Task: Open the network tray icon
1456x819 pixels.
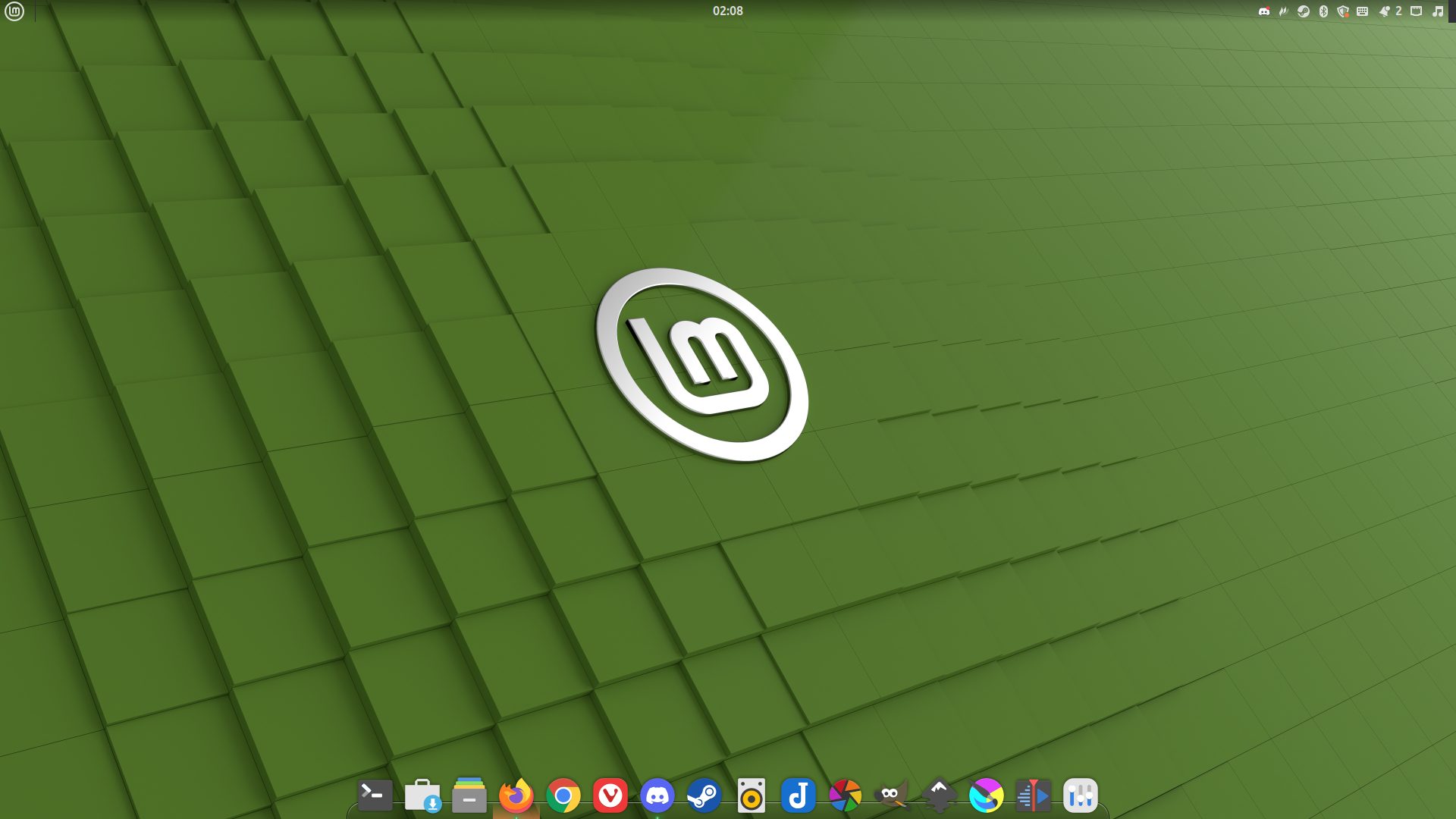Action: point(1417,11)
